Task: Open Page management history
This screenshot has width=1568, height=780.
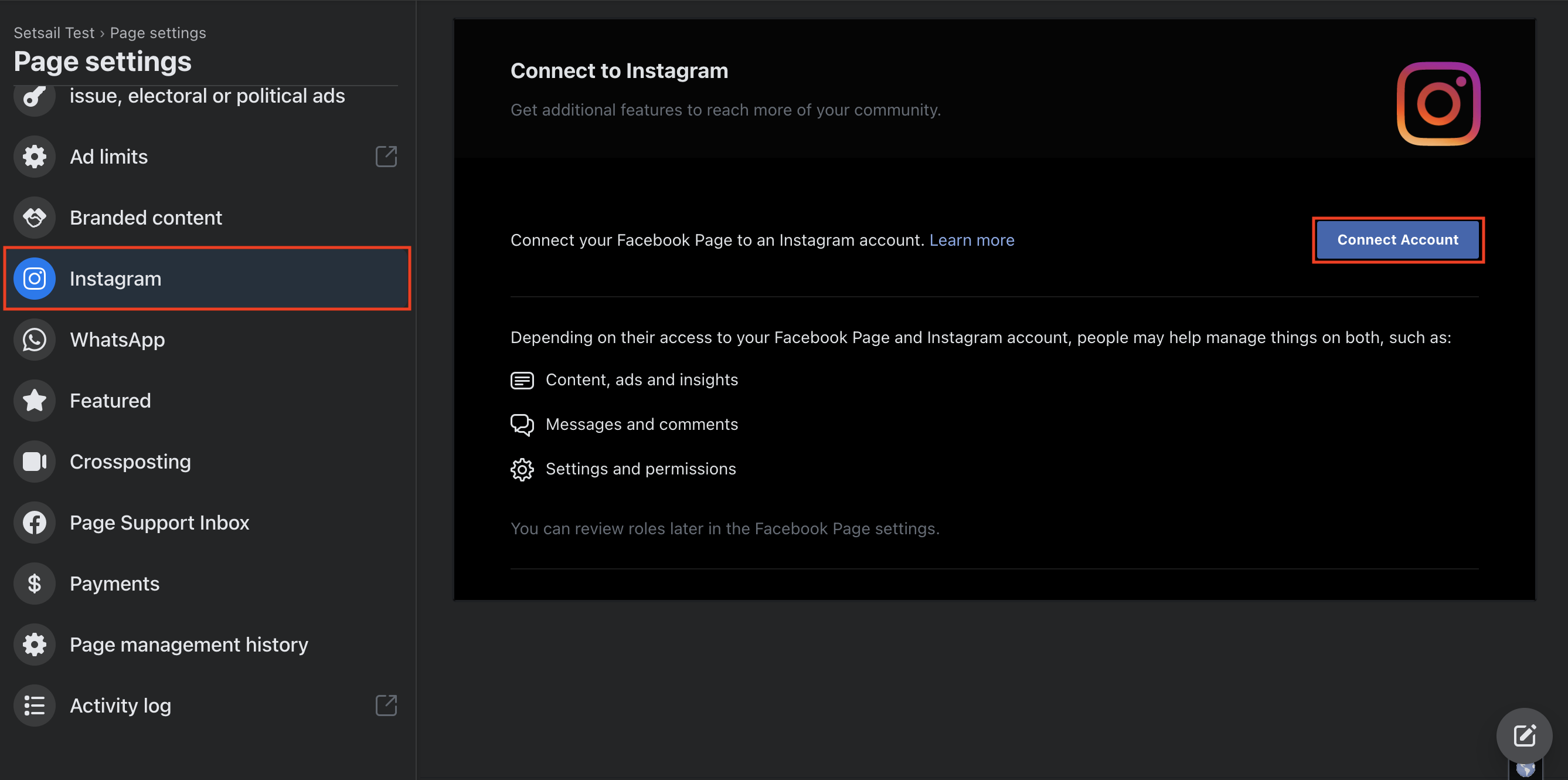Action: (x=206, y=644)
